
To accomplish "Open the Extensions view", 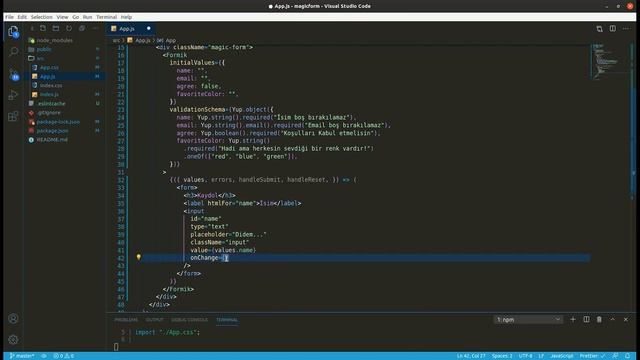I will 13,116.
